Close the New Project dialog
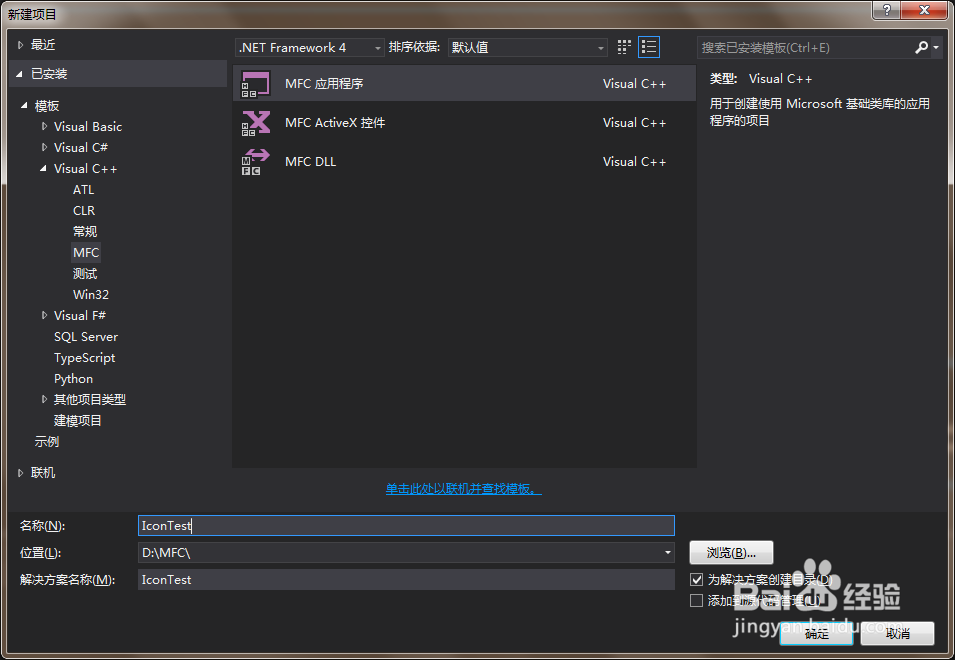The height and width of the screenshot is (660, 955). (x=924, y=10)
